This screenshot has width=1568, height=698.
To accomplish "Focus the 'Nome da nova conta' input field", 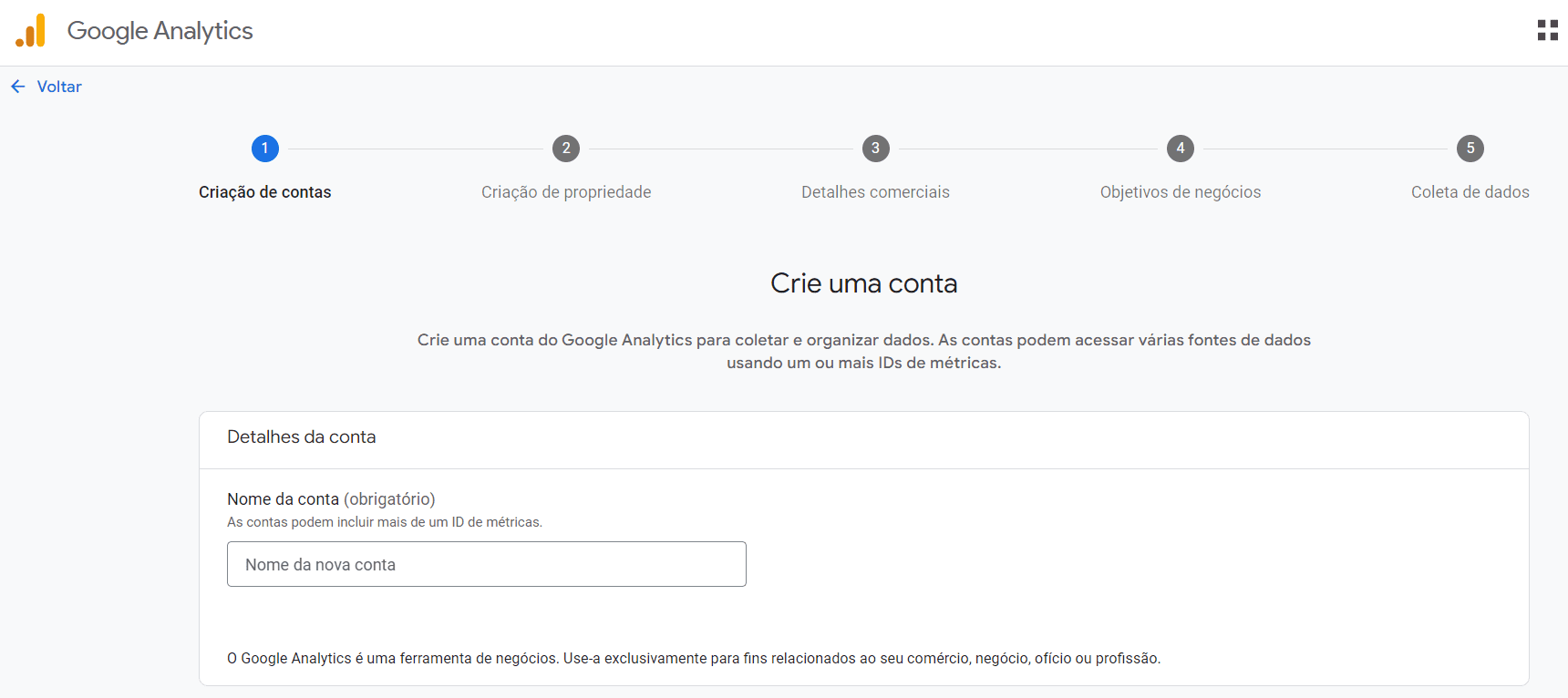I will (x=487, y=564).
